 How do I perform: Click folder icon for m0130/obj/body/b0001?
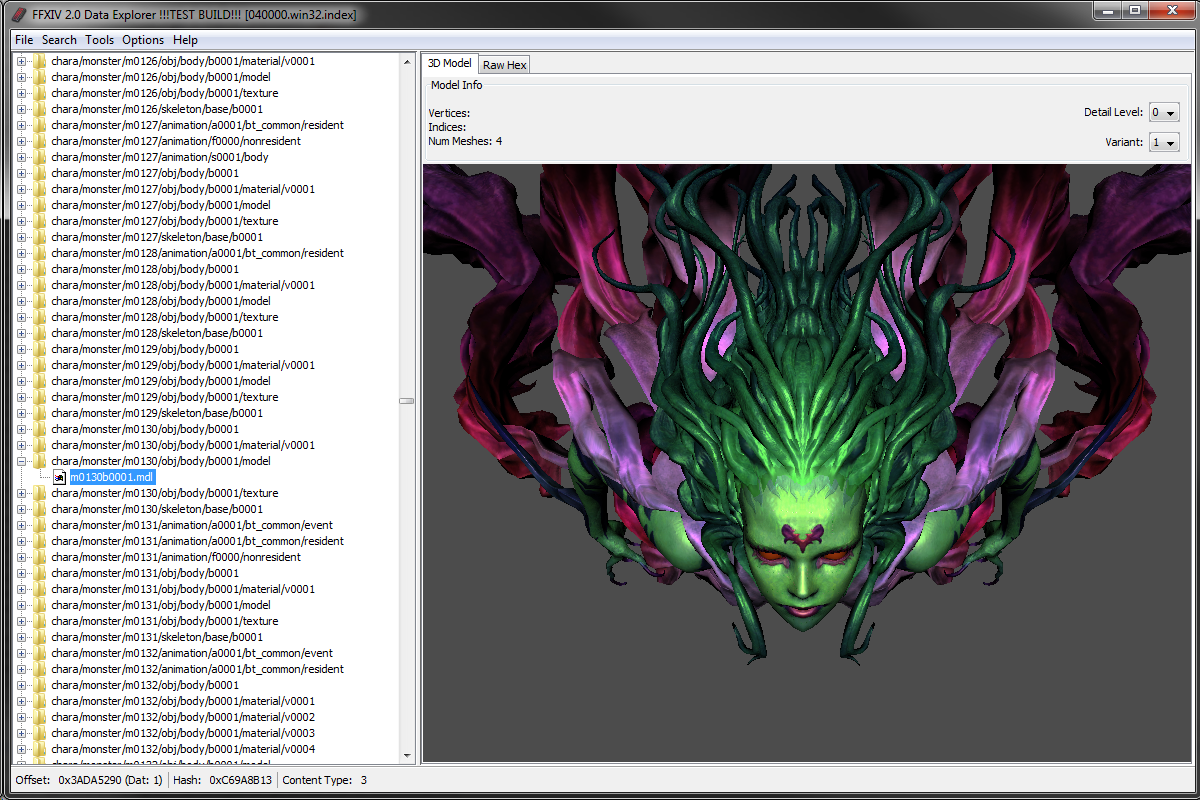[x=40, y=429]
